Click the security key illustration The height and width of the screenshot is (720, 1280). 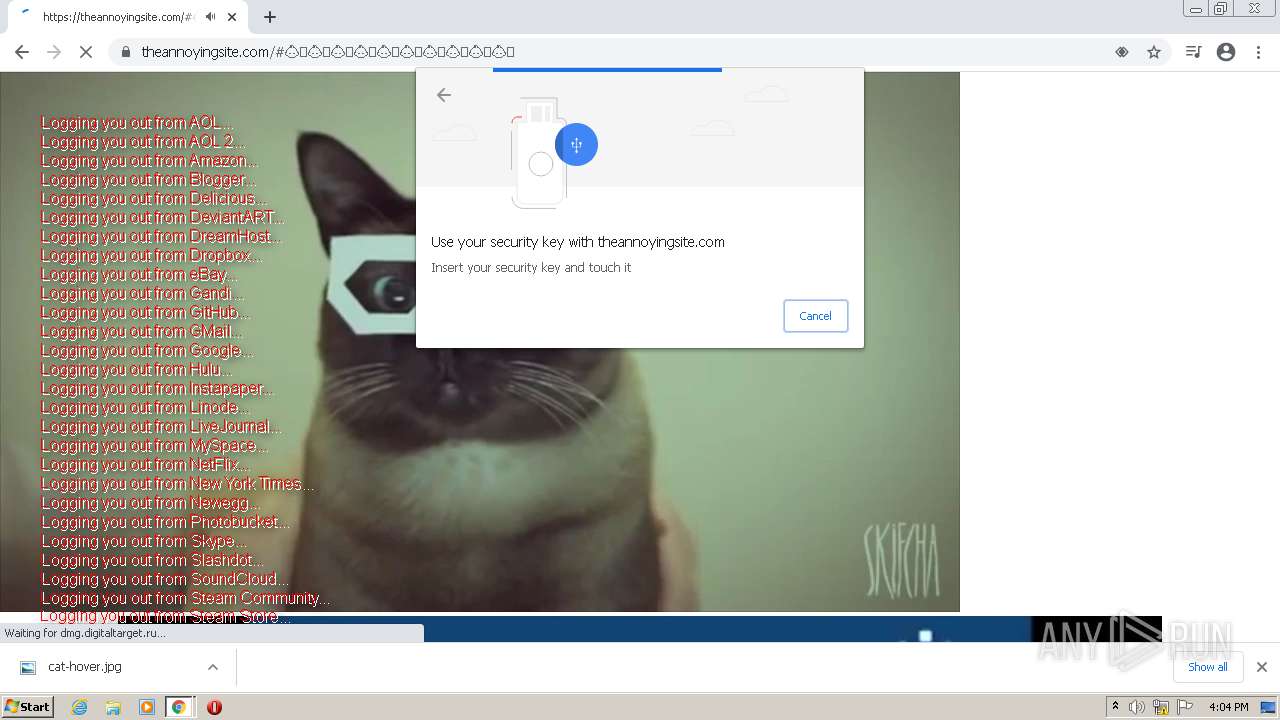540,152
